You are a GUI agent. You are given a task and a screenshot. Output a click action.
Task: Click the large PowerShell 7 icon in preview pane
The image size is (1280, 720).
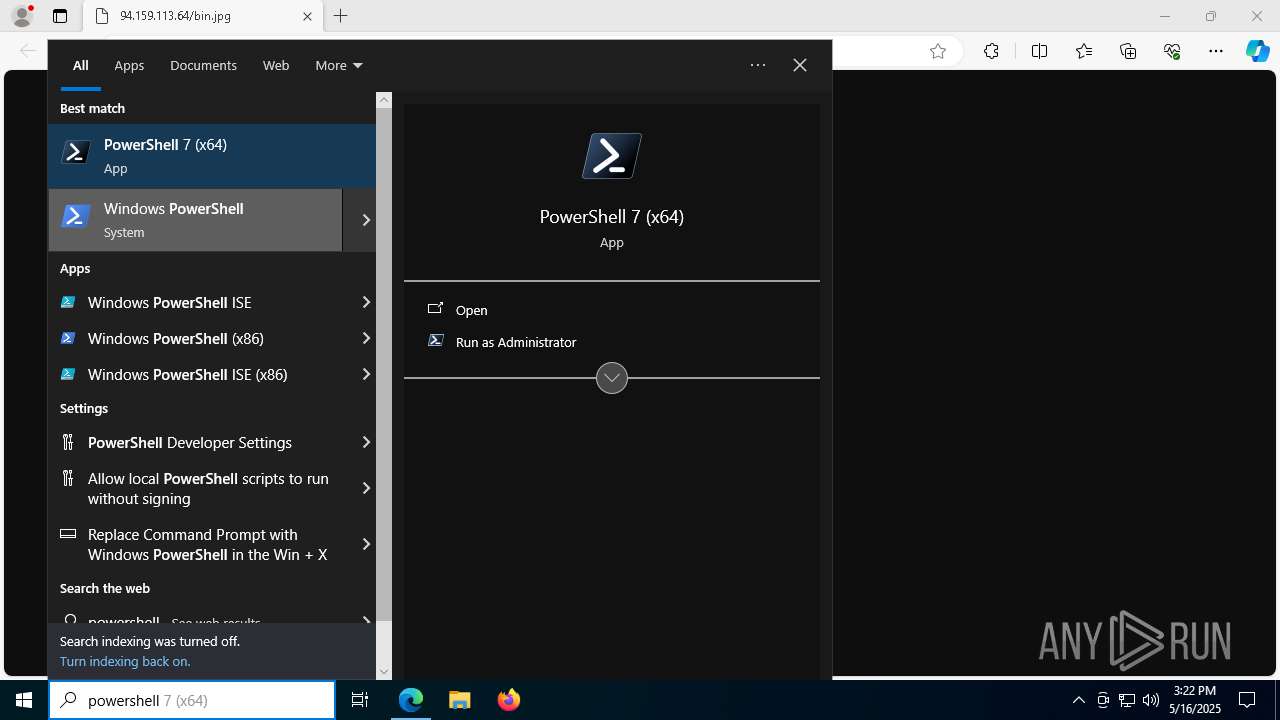[612, 156]
